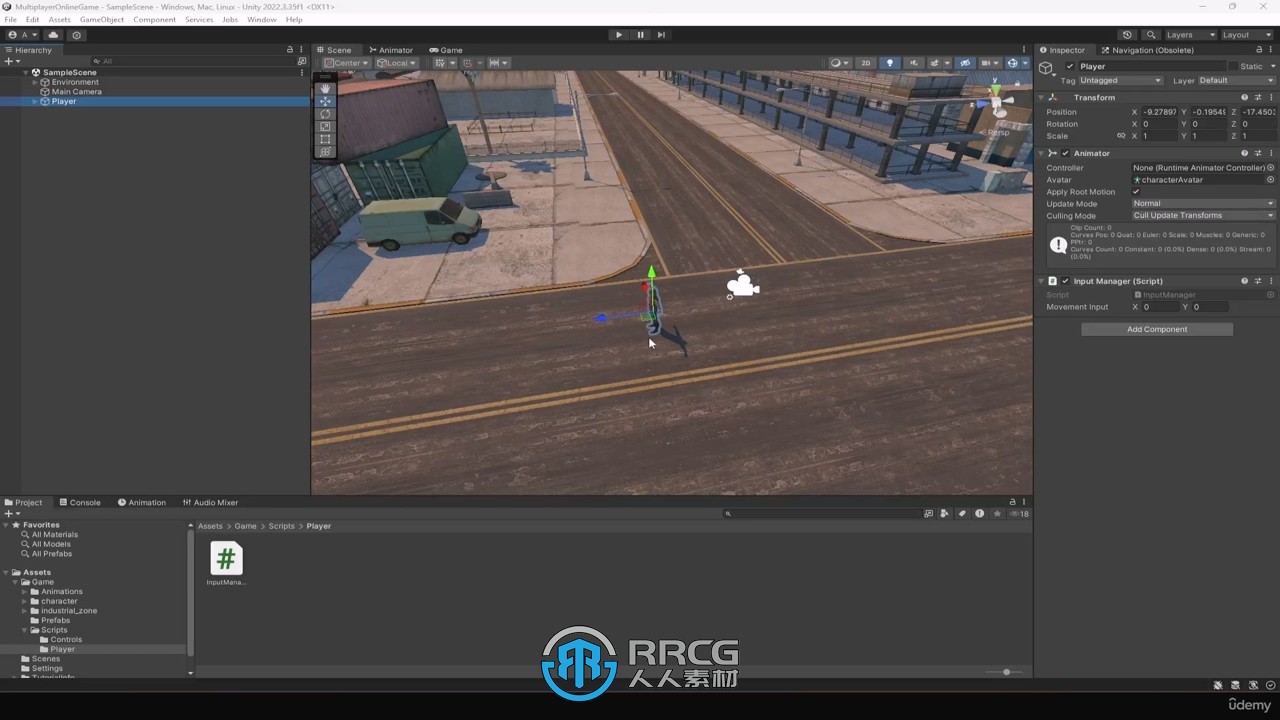Open the Layer dropdown showing Default
The width and height of the screenshot is (1280, 720).
(x=1236, y=81)
